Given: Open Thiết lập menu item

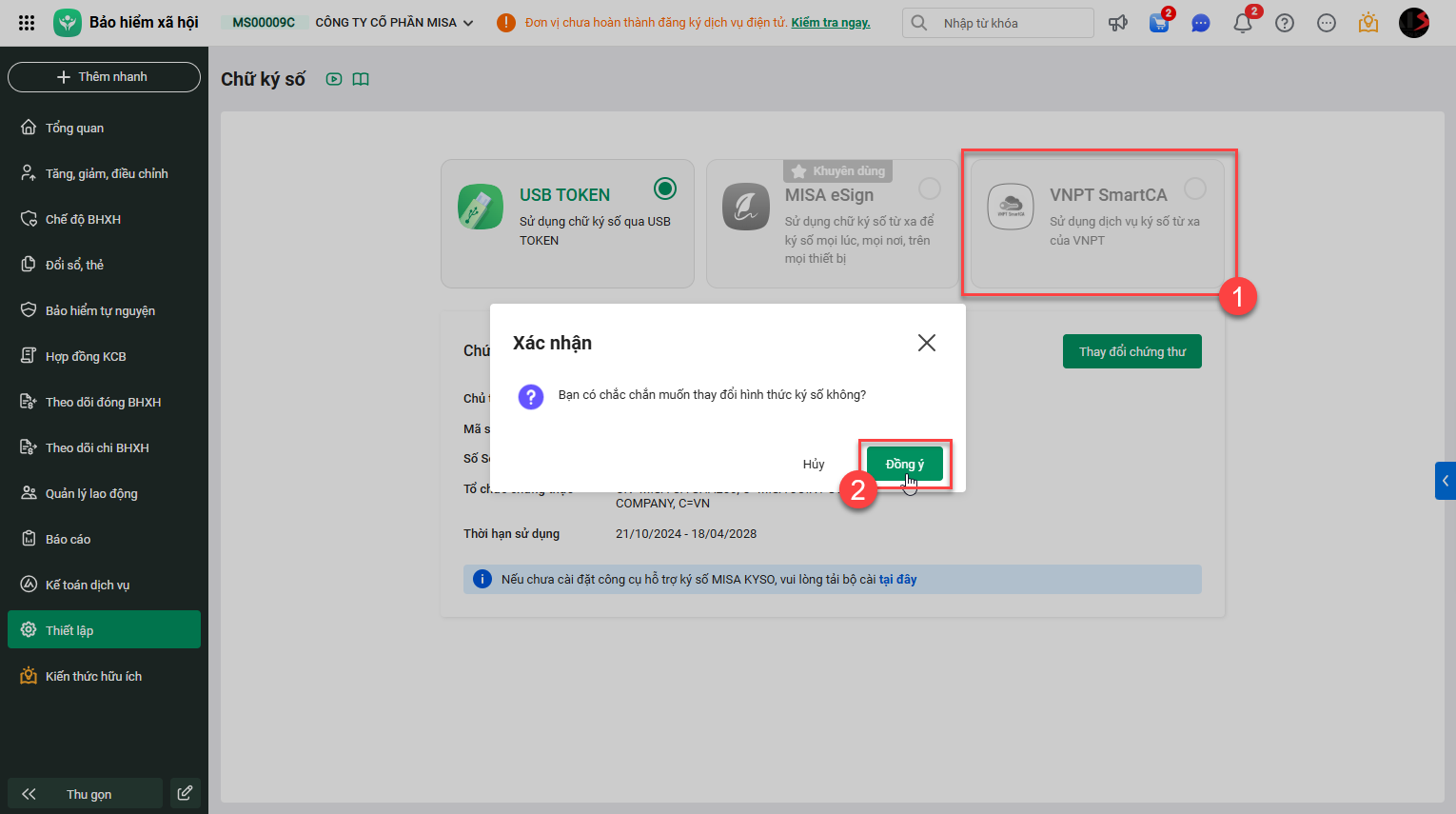Looking at the screenshot, I should tap(105, 629).
